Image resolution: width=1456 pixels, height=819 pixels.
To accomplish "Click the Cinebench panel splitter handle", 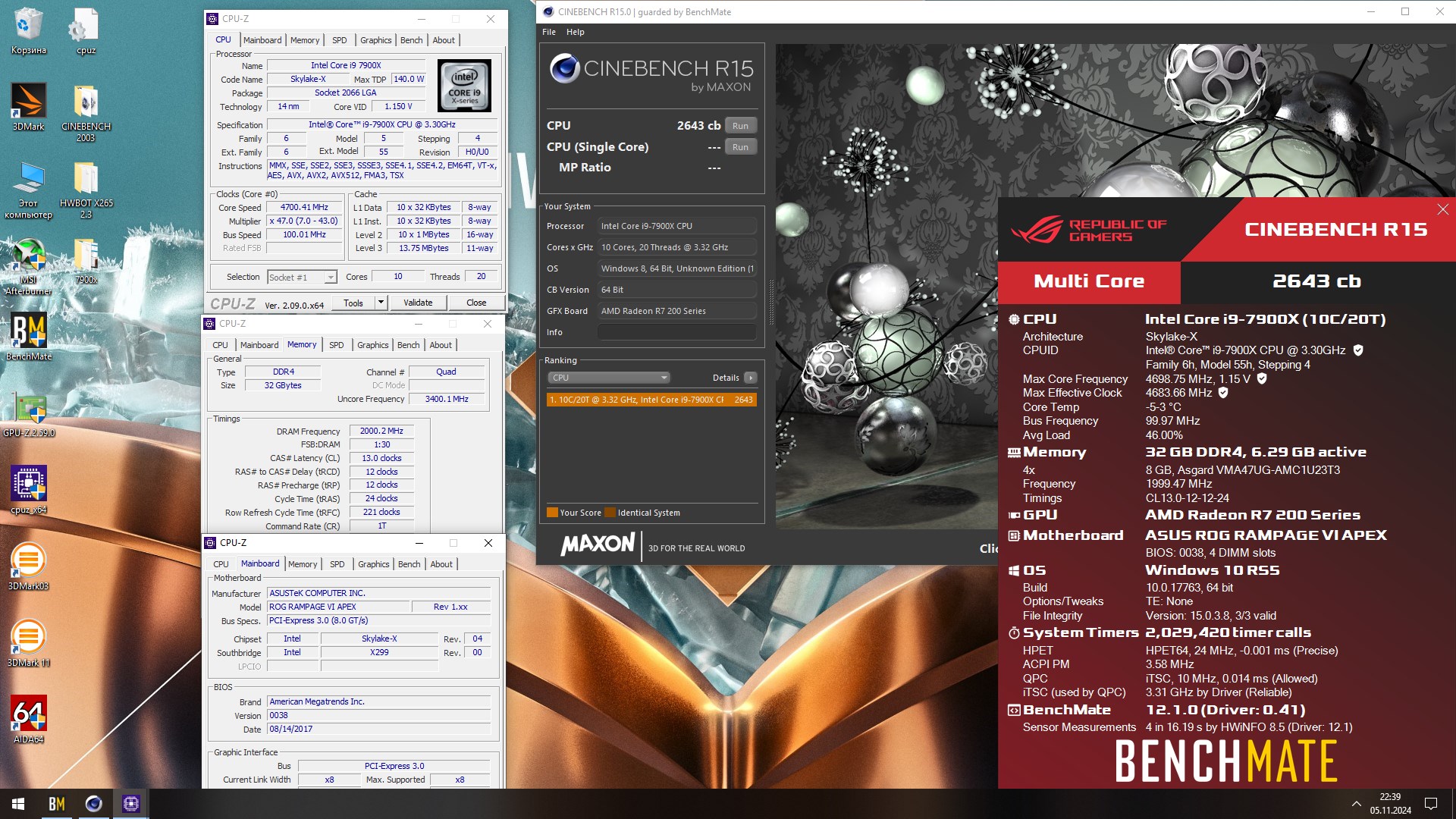I will pyautogui.click(x=770, y=302).
